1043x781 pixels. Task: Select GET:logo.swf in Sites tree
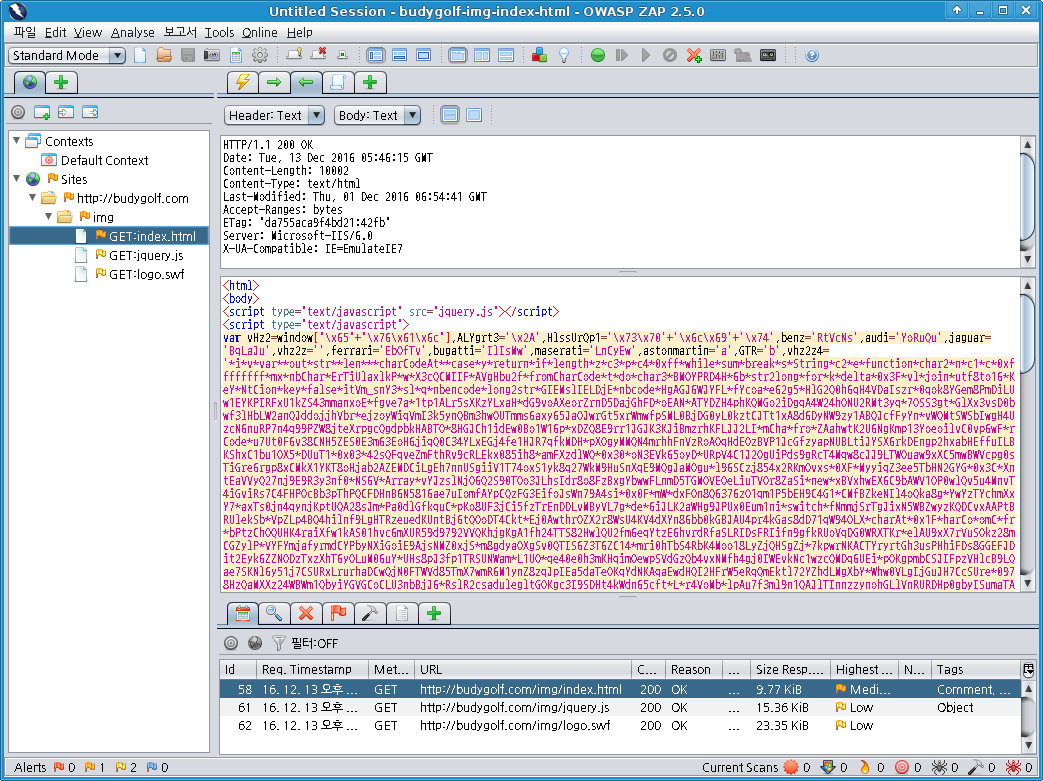(146, 274)
